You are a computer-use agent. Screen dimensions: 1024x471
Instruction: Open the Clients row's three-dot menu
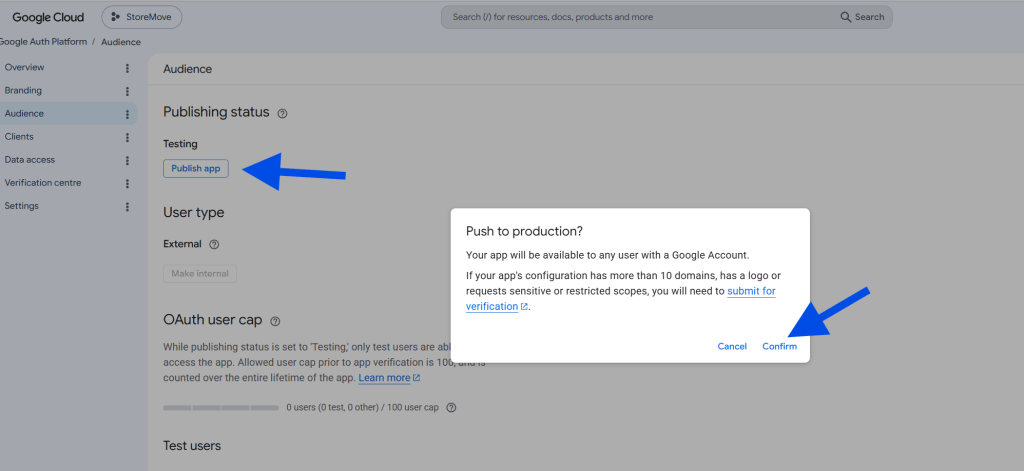point(127,137)
